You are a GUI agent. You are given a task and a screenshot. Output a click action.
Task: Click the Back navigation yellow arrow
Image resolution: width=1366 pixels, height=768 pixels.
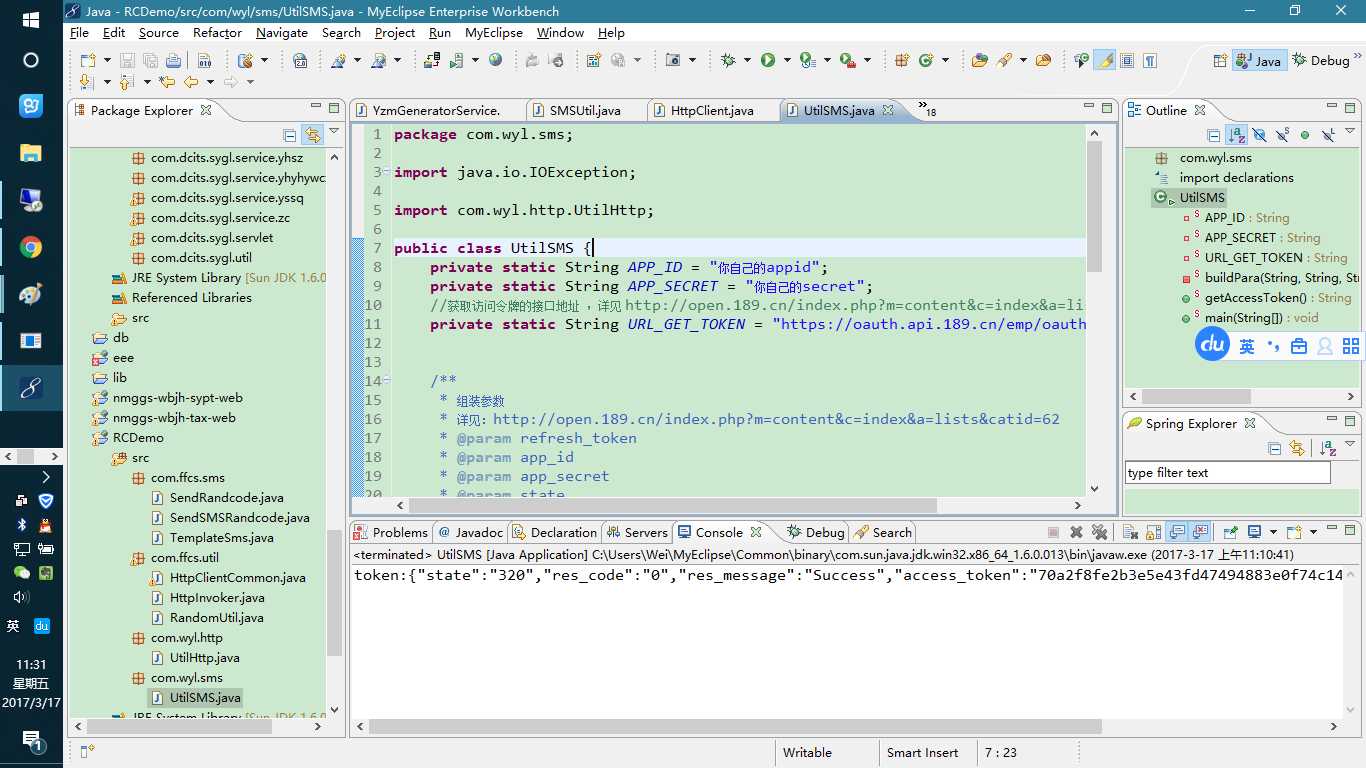pyautogui.click(x=191, y=82)
